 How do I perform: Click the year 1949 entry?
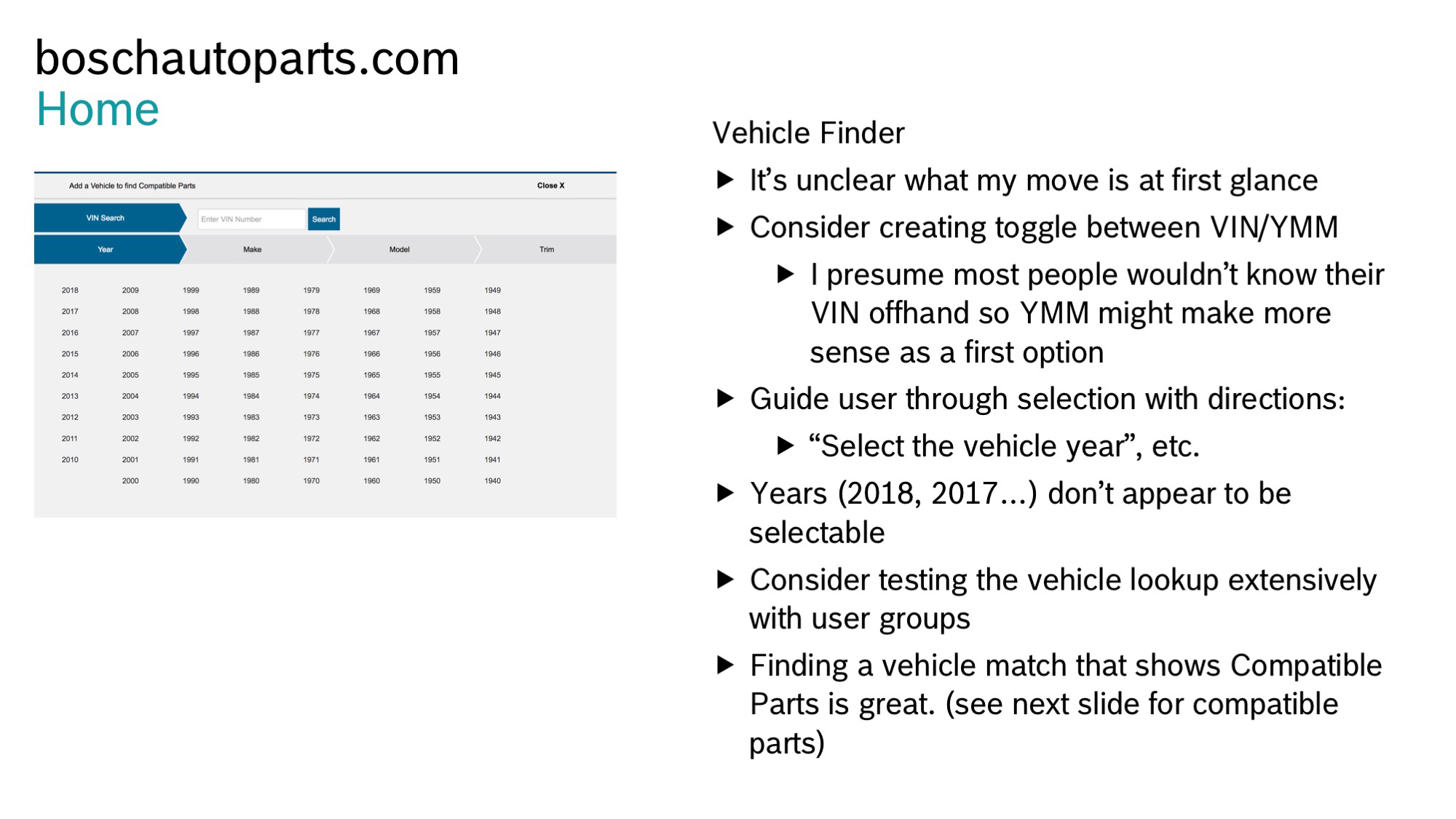(493, 290)
